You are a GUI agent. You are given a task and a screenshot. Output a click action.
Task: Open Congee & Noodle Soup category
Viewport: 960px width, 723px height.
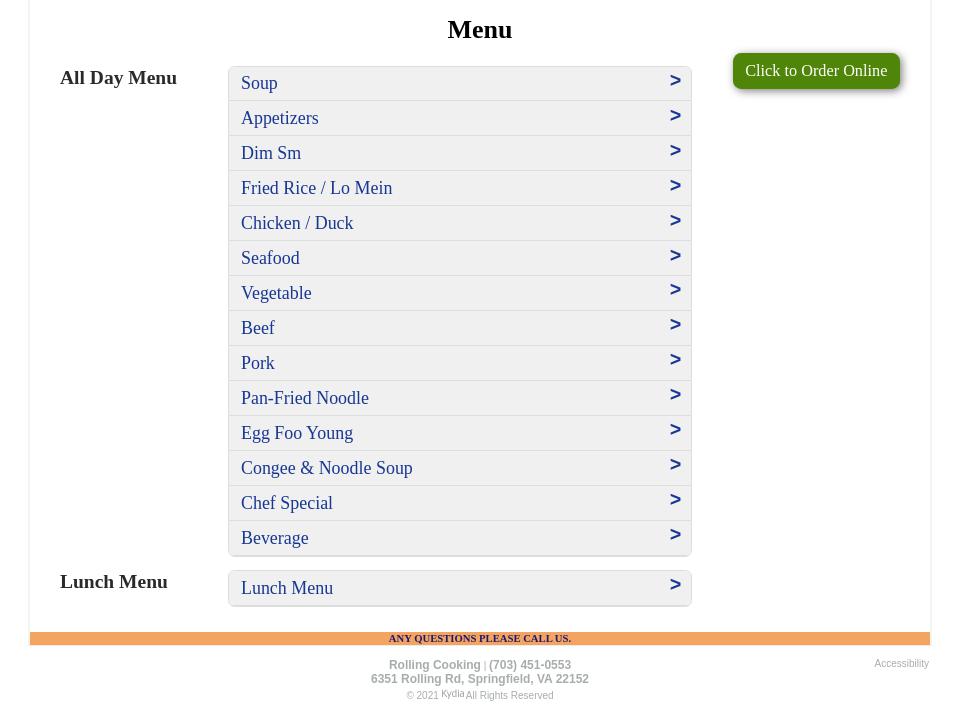click(x=326, y=468)
